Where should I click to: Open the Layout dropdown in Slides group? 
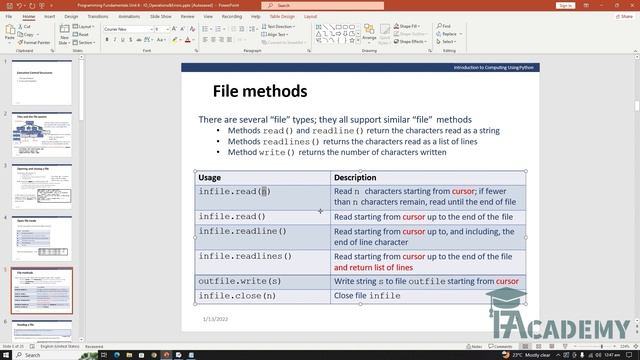coord(84,27)
